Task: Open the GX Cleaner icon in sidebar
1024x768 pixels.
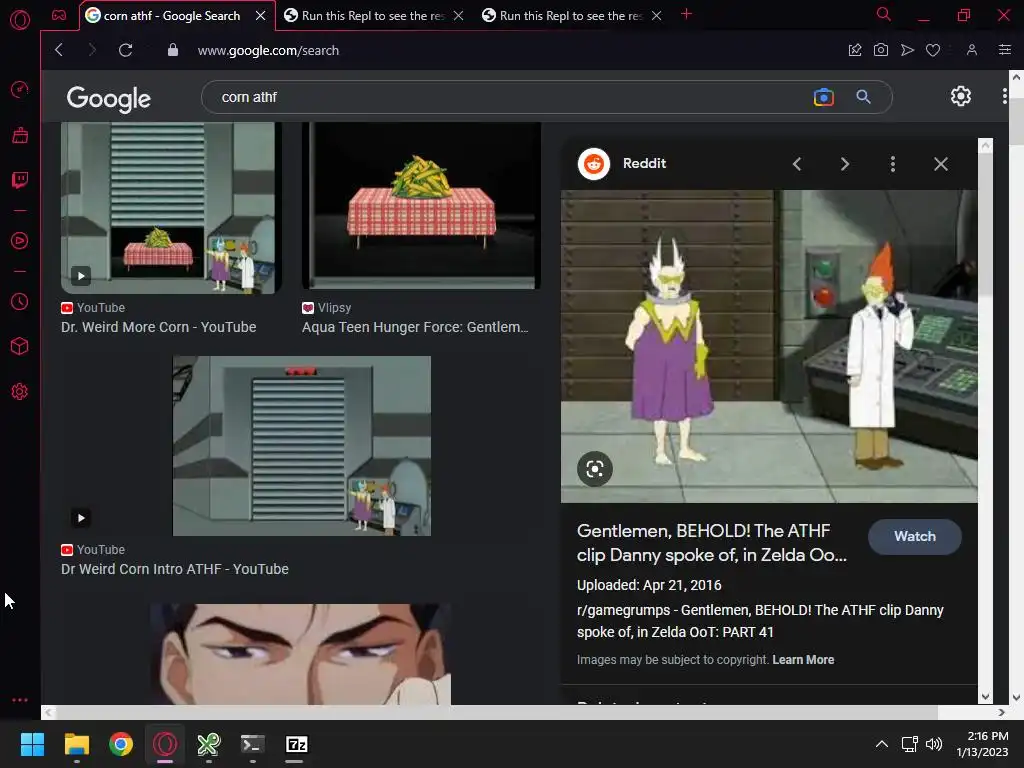Action: coord(20,135)
